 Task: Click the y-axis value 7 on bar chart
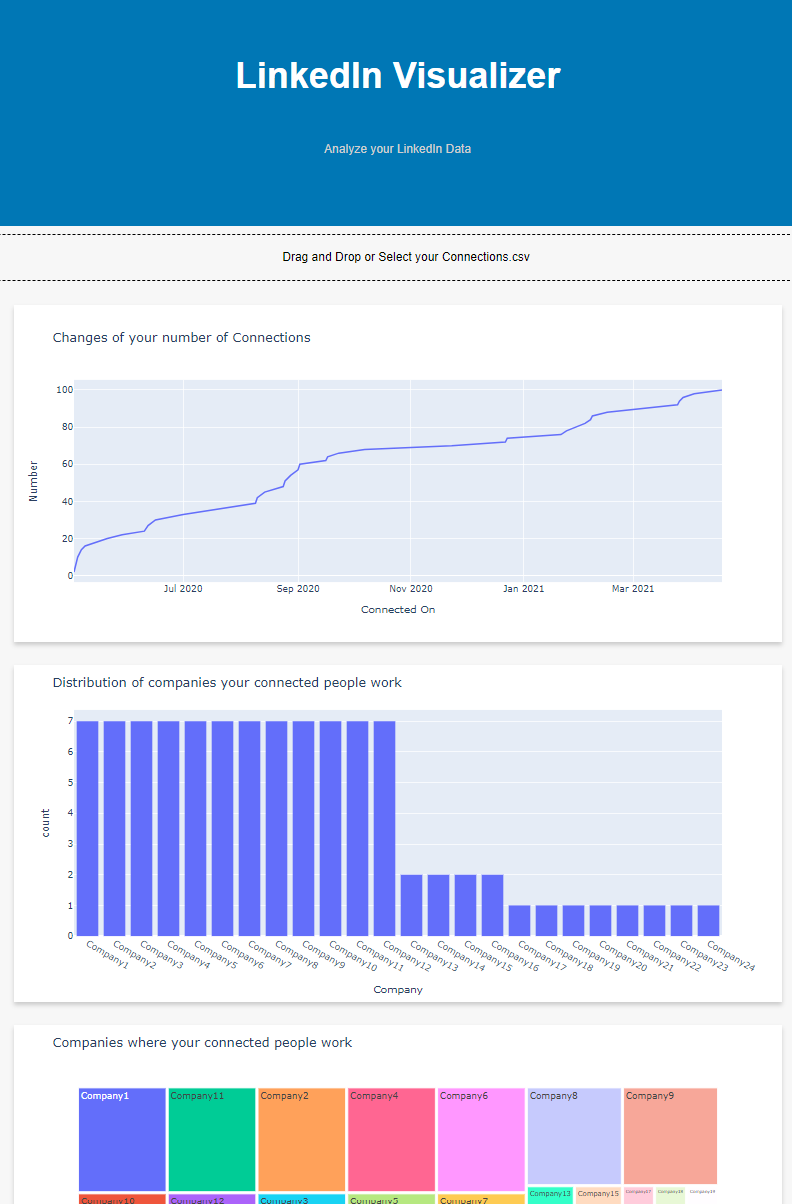tap(70, 721)
